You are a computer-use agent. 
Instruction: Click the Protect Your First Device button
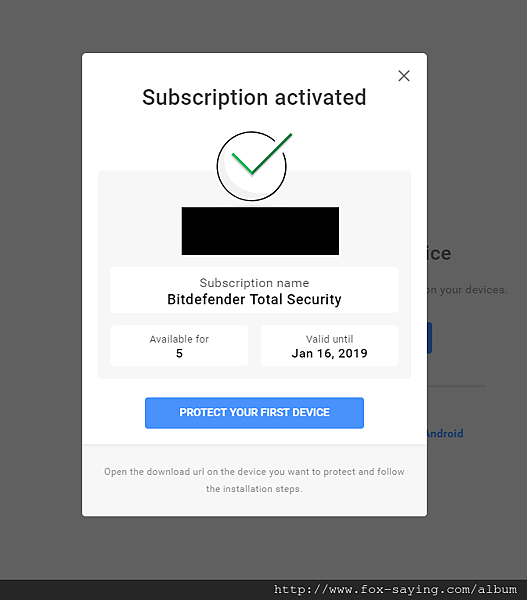coord(254,412)
